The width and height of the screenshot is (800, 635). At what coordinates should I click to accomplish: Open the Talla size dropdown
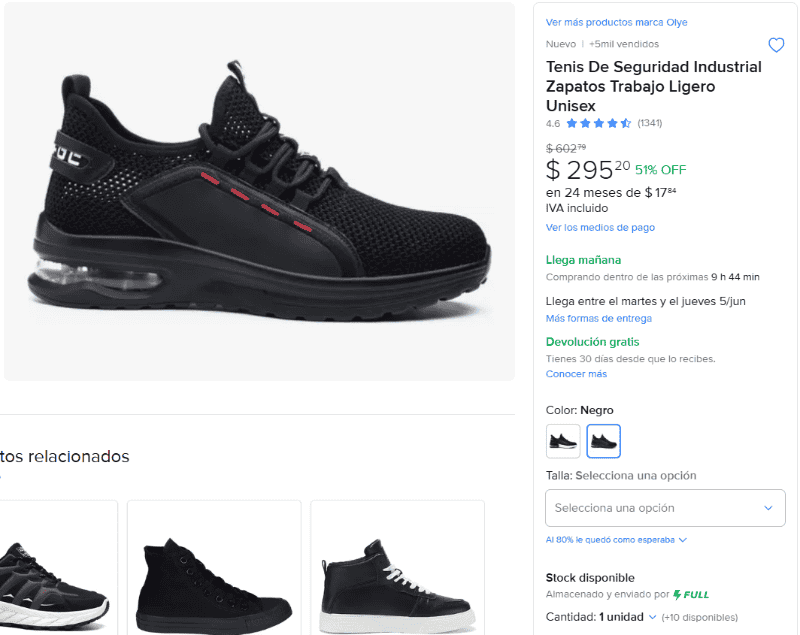[665, 508]
